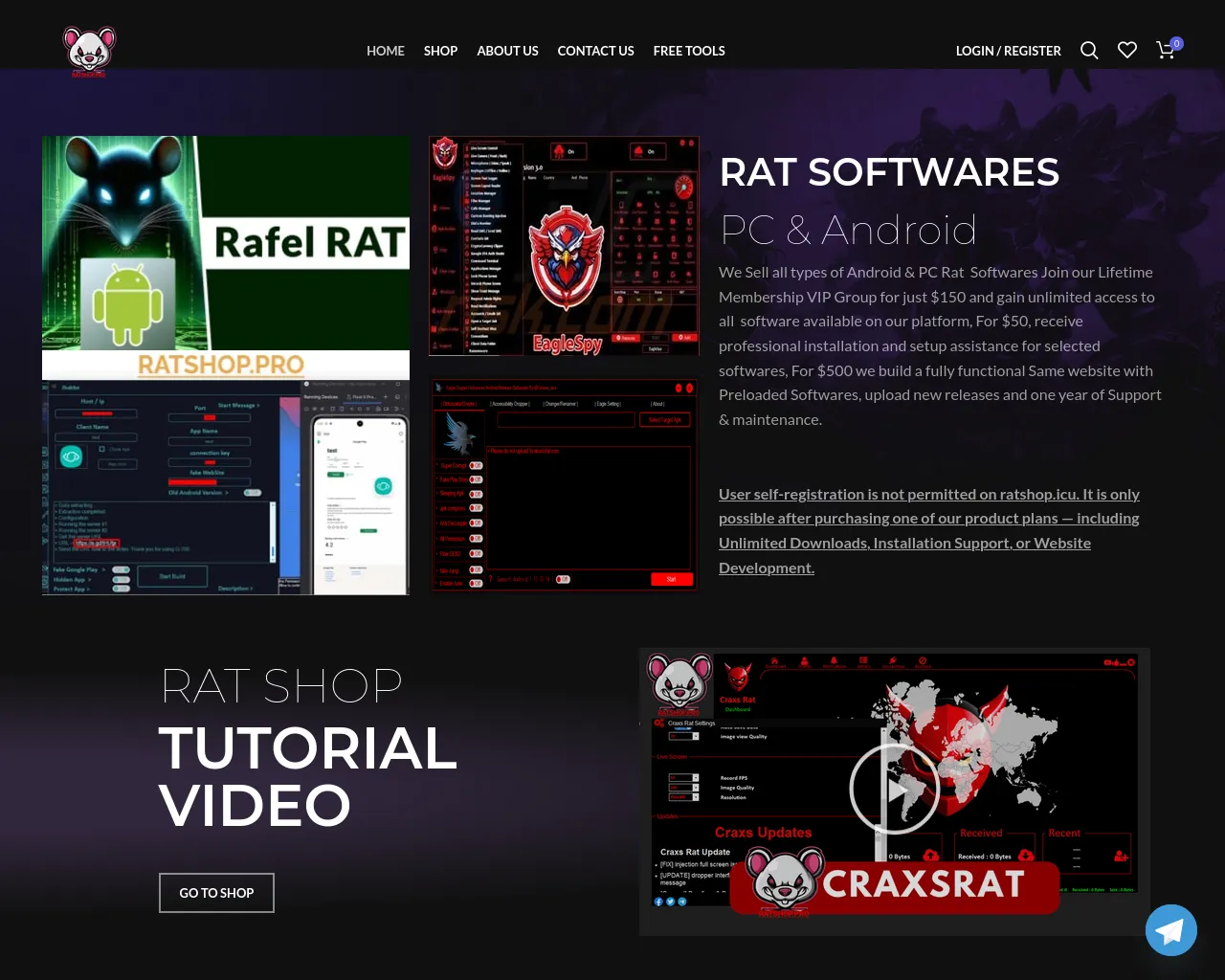Image resolution: width=1225 pixels, height=980 pixels.
Task: Click the "RAT SHOP" heading text
Action: point(281,685)
